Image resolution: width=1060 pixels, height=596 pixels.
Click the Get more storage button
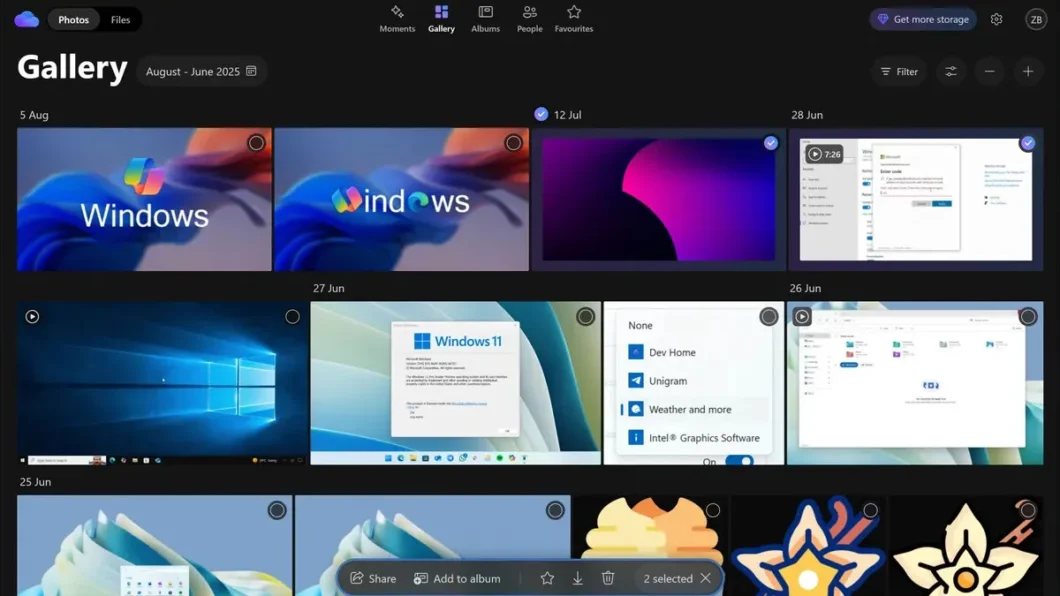pyautogui.click(x=922, y=18)
